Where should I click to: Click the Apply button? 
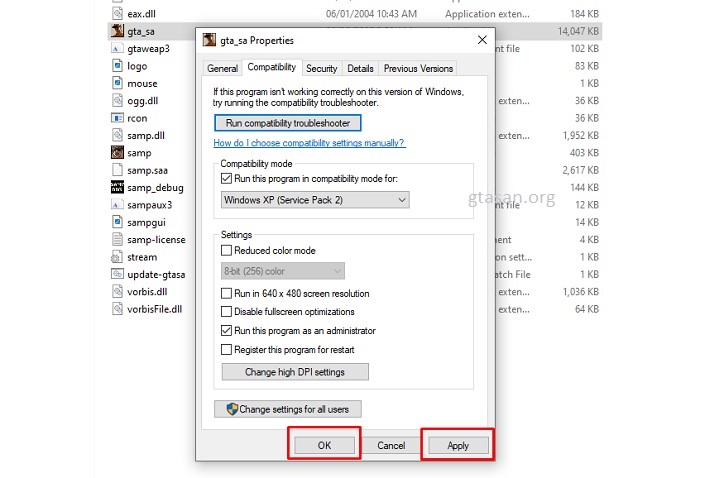pyautogui.click(x=458, y=445)
